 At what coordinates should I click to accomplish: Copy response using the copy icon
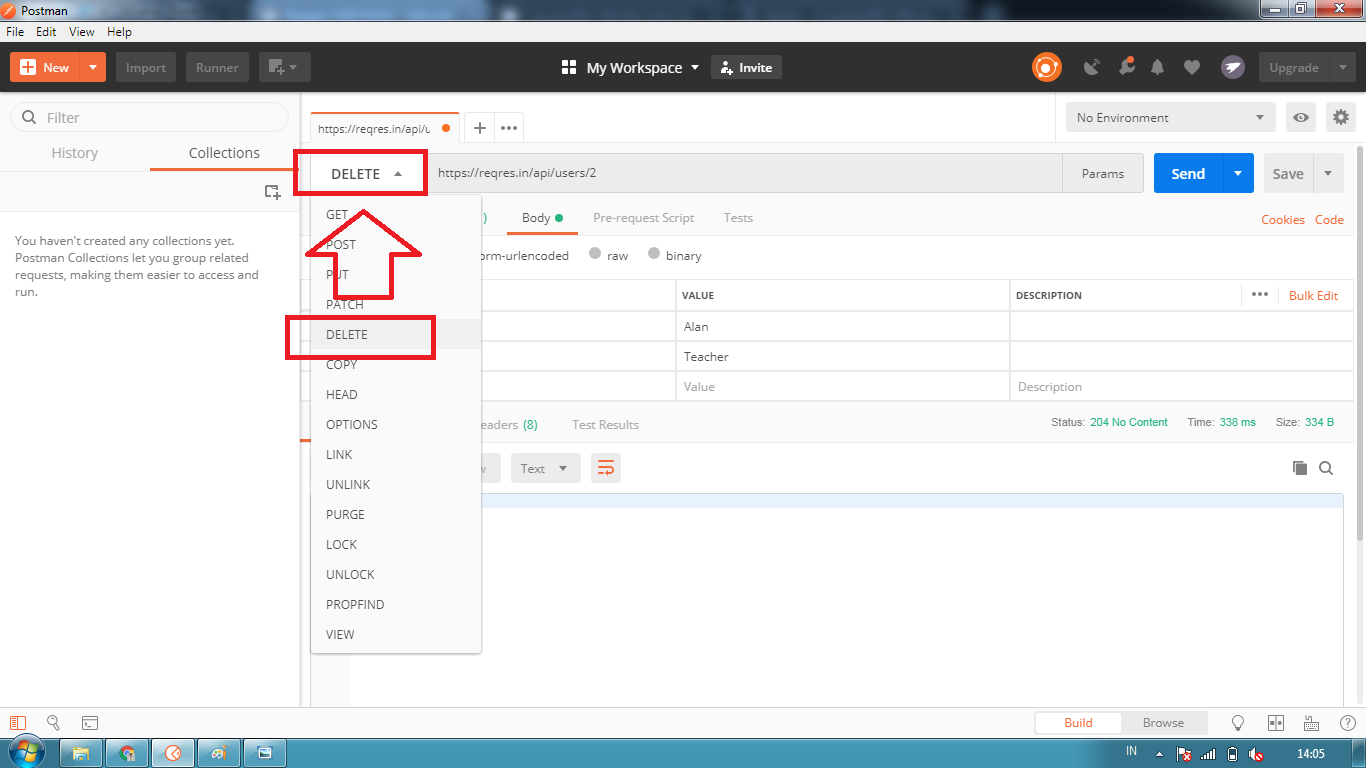click(x=1301, y=467)
